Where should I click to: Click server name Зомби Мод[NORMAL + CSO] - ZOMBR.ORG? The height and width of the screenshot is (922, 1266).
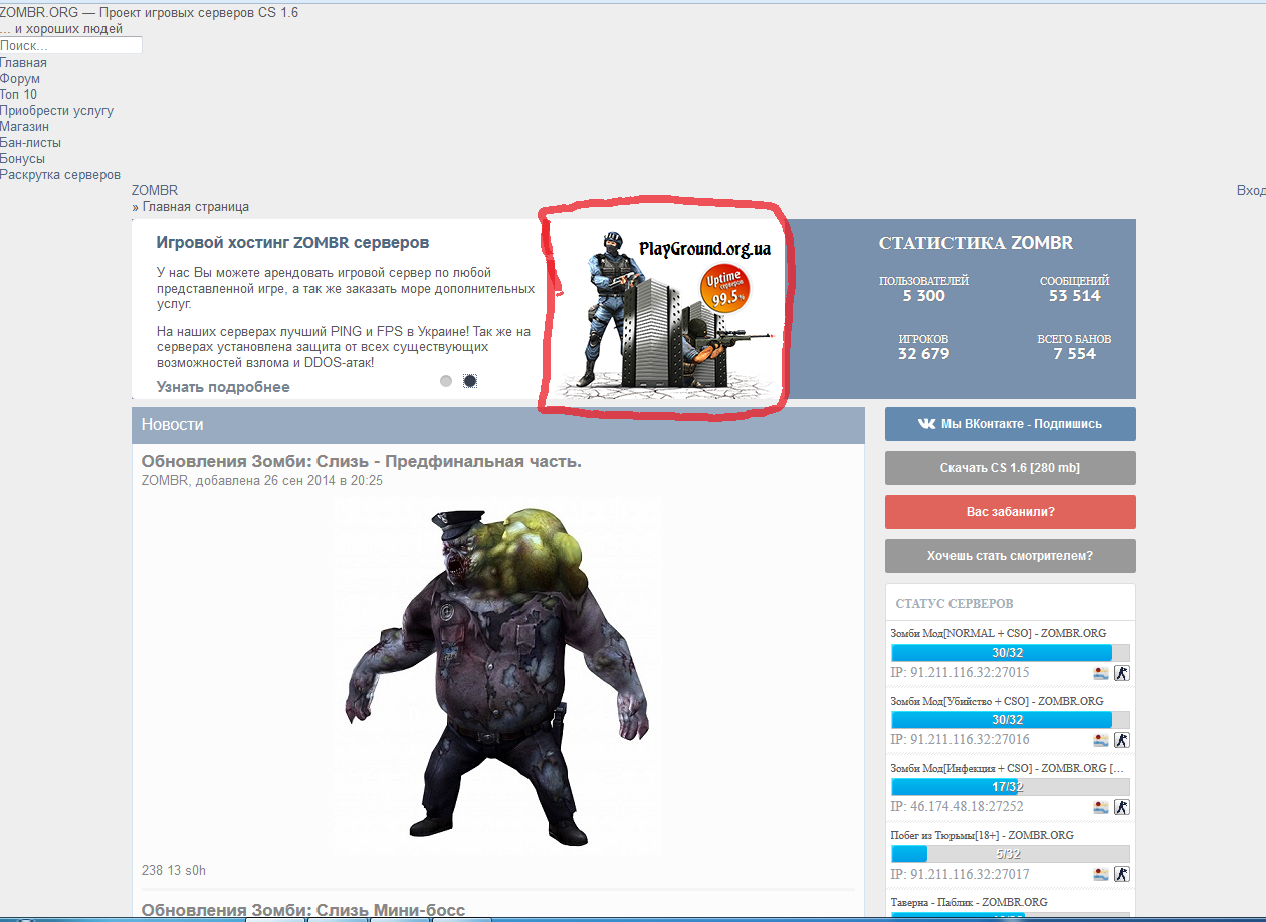tap(998, 633)
